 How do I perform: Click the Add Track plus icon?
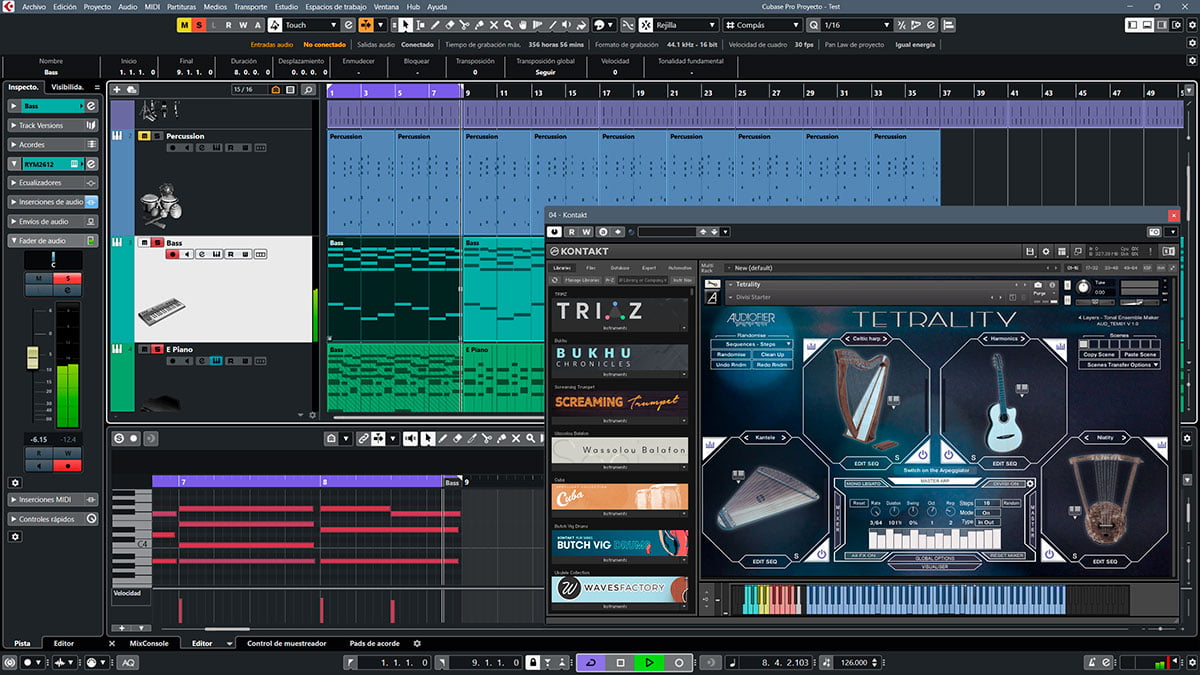tap(119, 89)
